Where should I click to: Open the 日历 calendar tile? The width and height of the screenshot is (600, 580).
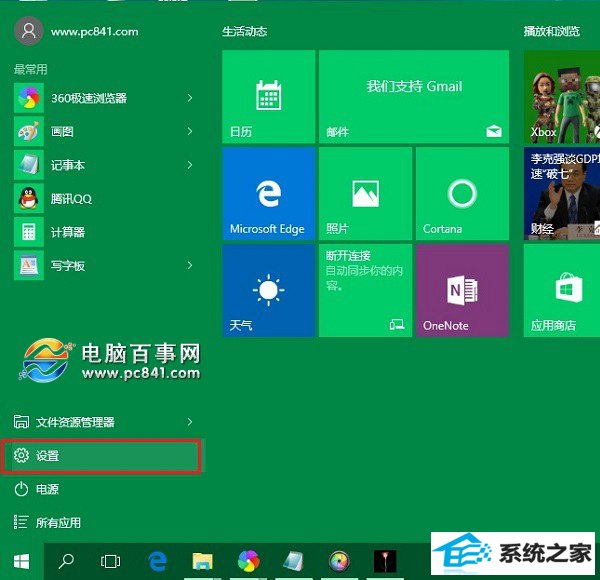click(269, 96)
